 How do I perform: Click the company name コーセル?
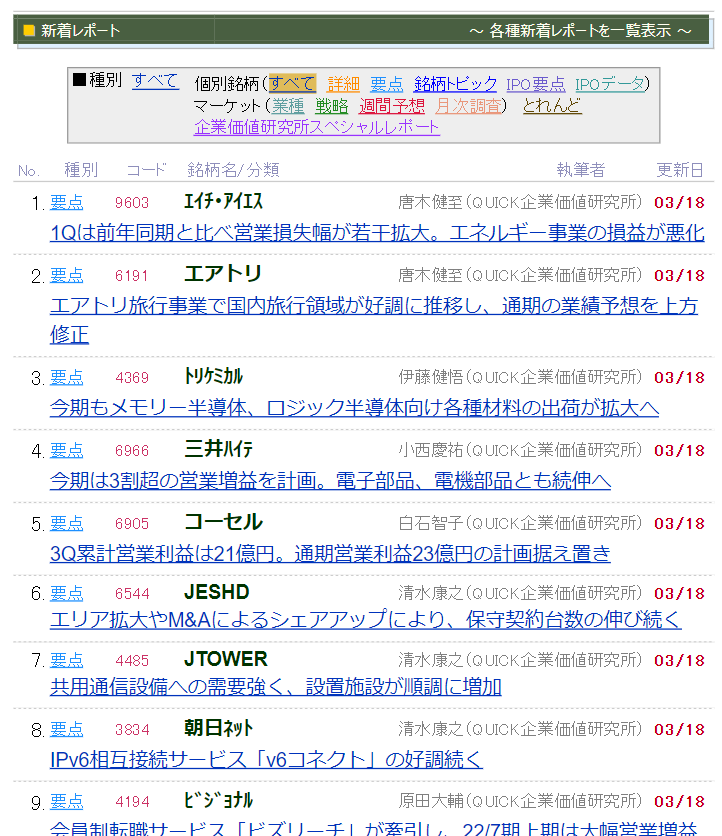point(223,522)
